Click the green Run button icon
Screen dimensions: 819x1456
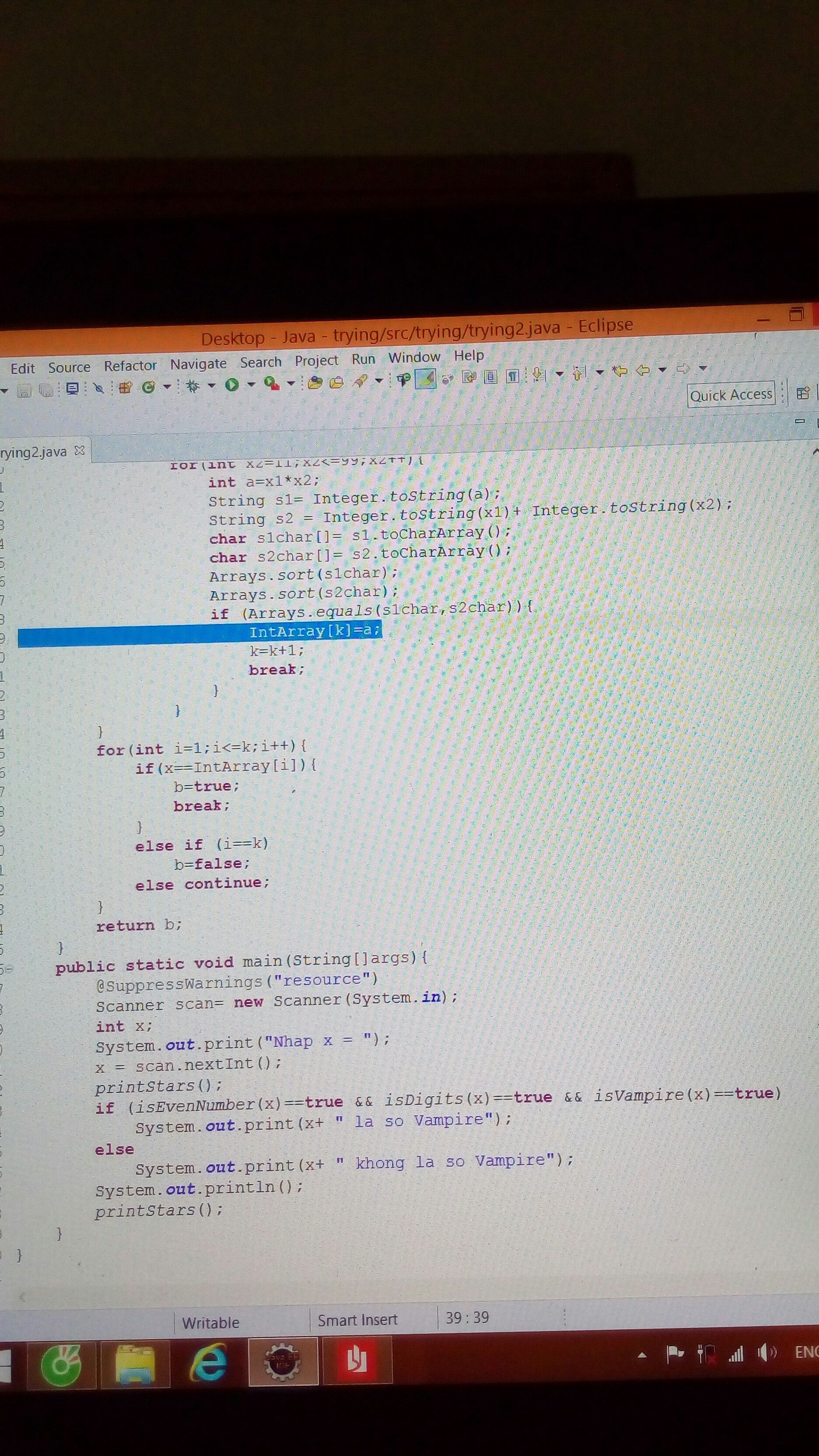(232, 385)
